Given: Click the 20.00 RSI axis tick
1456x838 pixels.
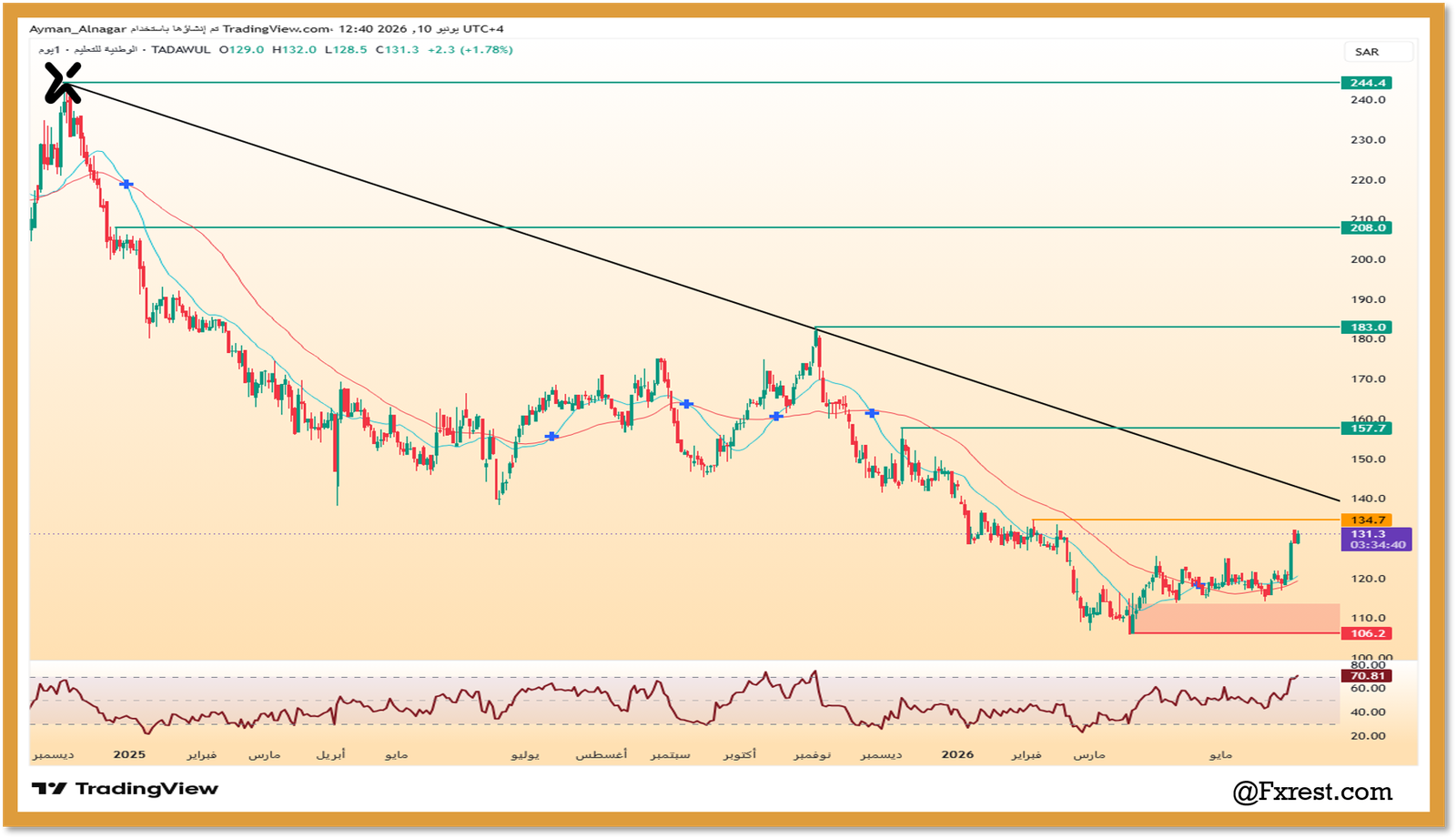Looking at the screenshot, I should [1368, 736].
